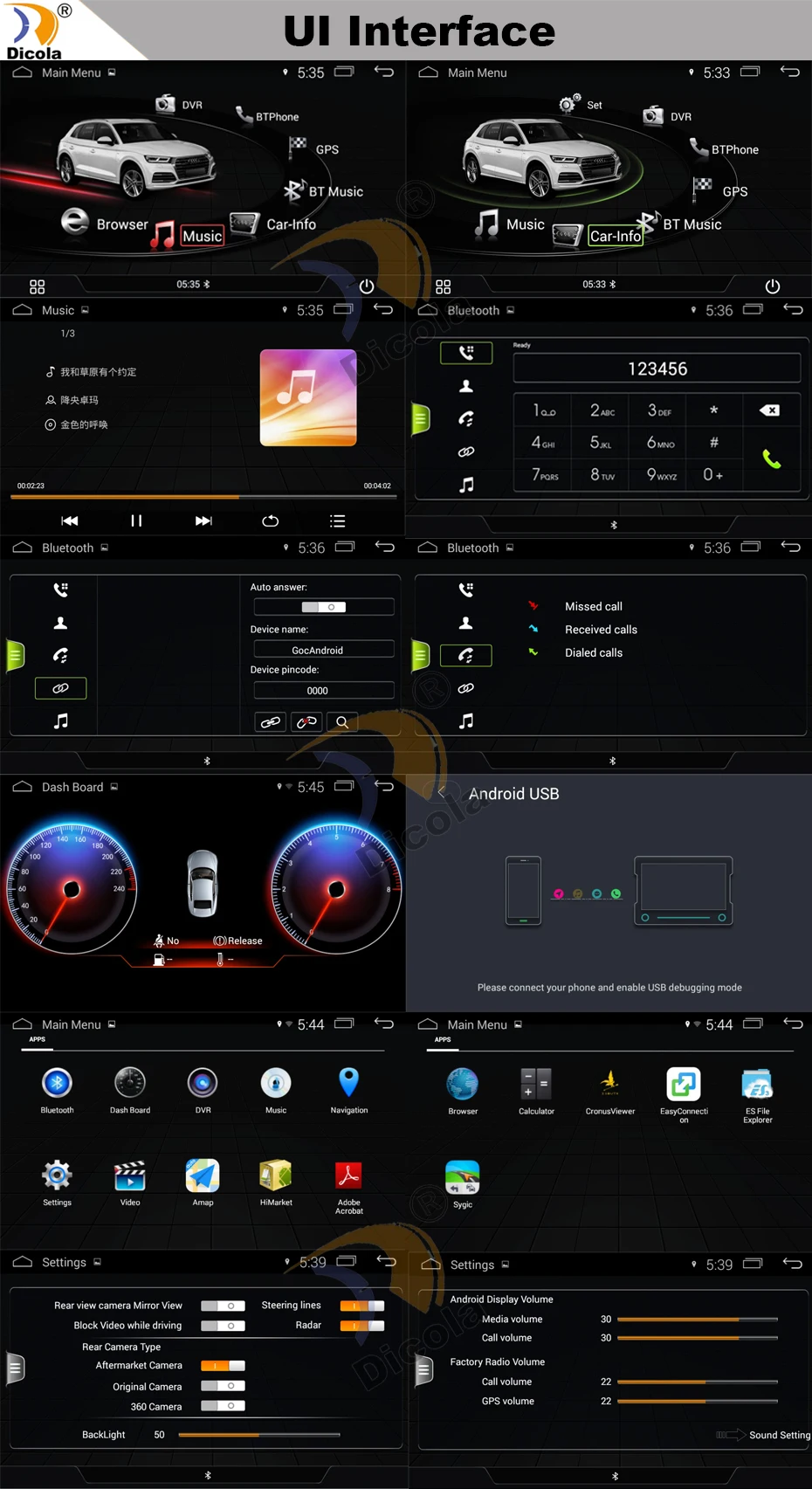Select BT Music in the 5:35 Main Menu carousel

tap(324, 190)
